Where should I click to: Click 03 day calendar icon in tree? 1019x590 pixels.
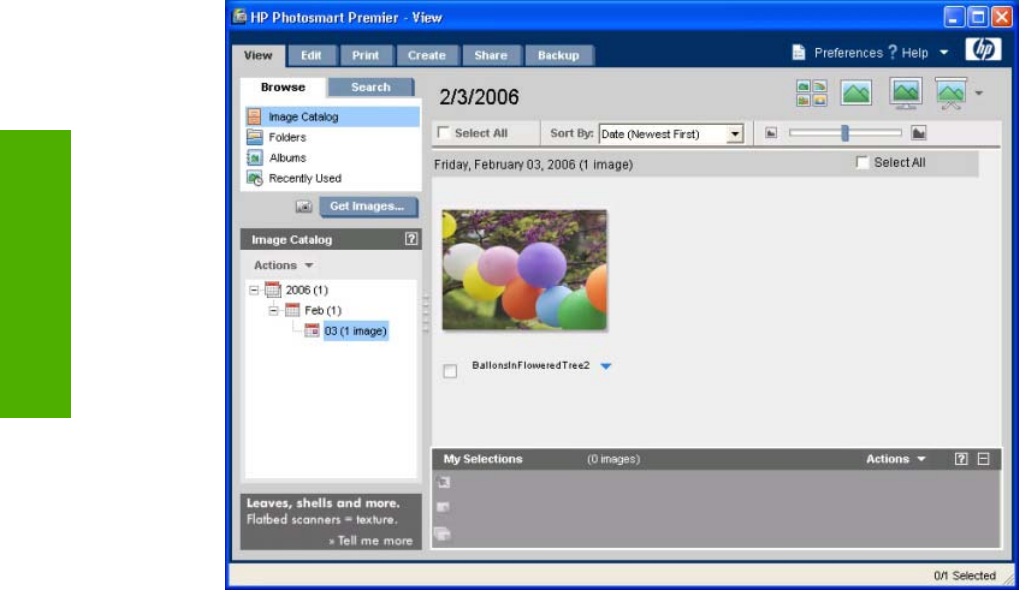pos(312,331)
